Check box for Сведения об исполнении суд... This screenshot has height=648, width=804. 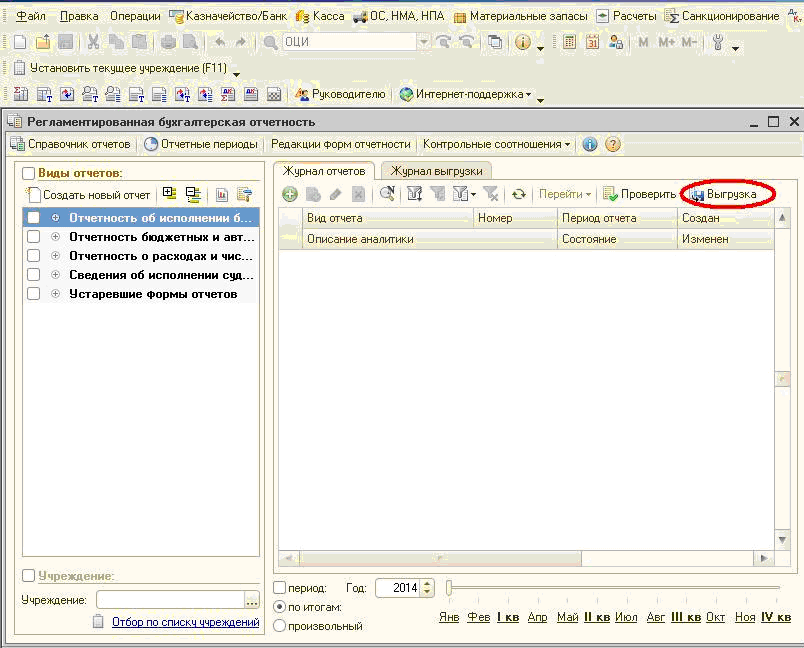tap(33, 275)
